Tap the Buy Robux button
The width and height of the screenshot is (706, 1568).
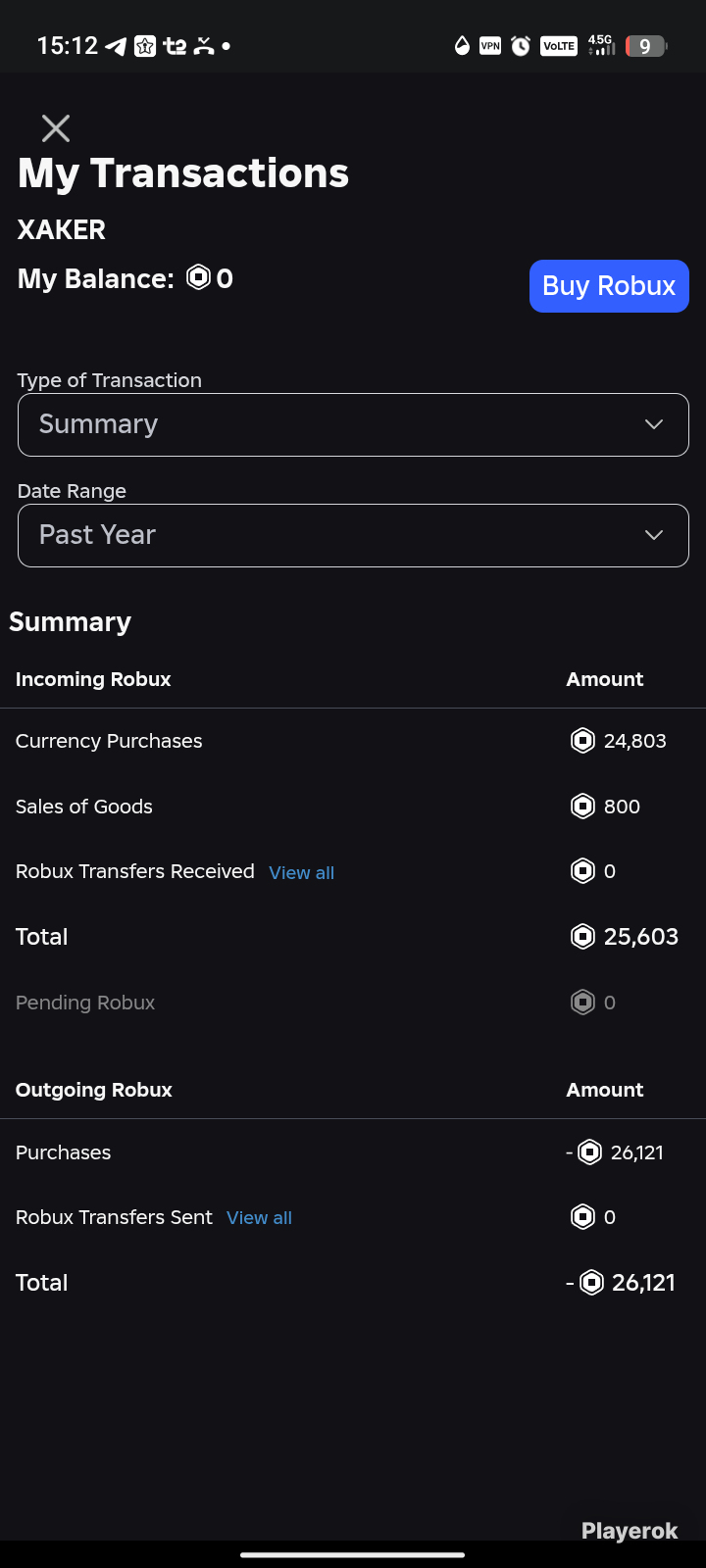point(609,286)
